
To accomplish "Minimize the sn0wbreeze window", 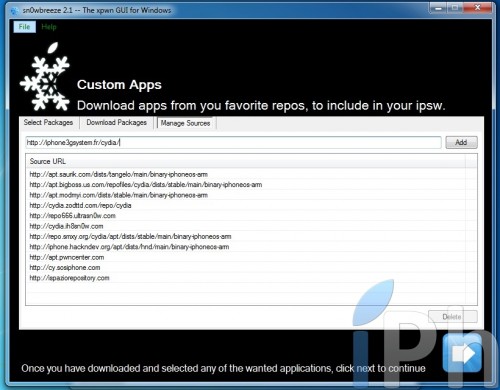I will click(x=439, y=8).
